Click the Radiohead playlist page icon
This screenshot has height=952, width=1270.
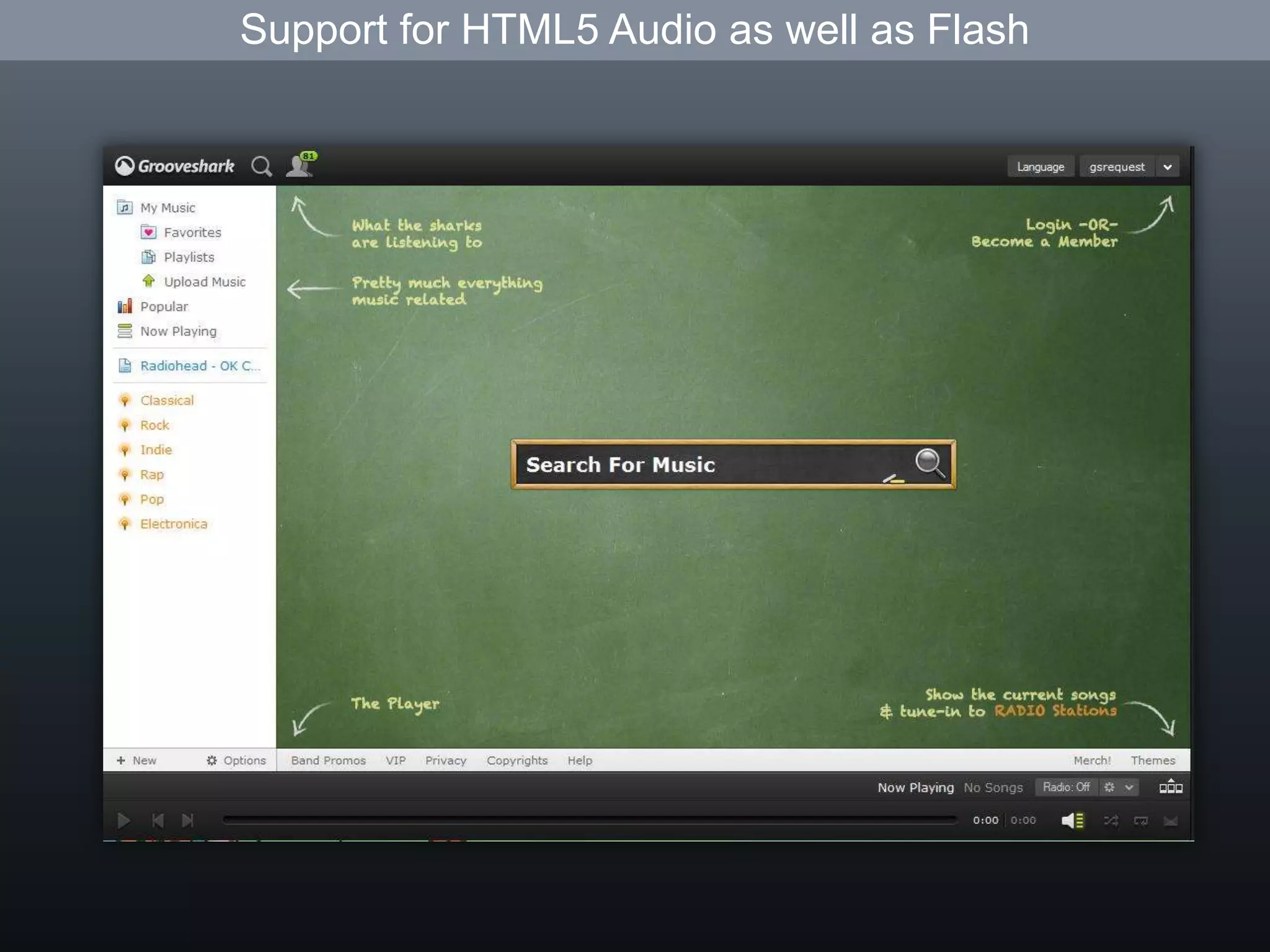pyautogui.click(x=125, y=366)
